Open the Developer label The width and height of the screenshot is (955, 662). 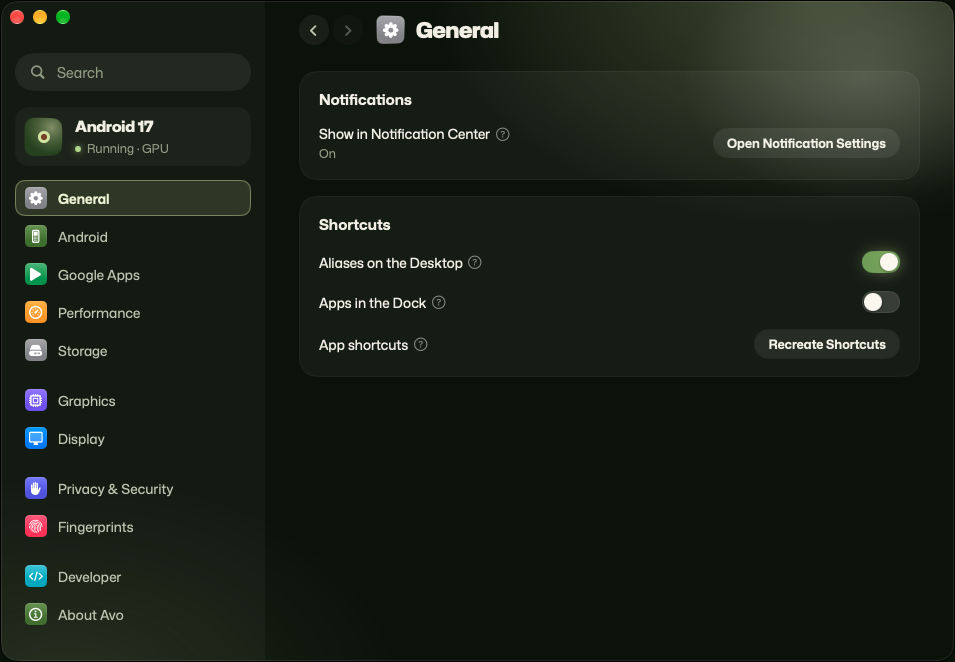pos(90,577)
